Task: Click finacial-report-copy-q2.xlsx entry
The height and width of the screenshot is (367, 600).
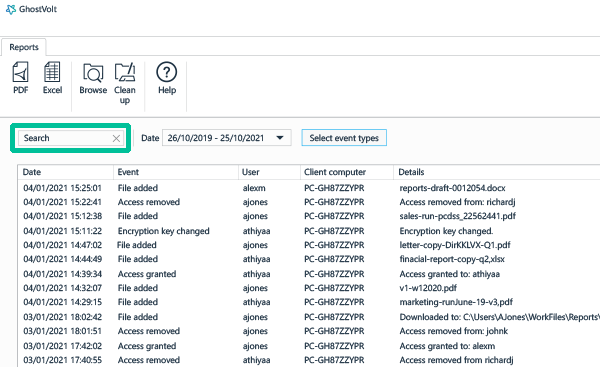Action: 452,259
